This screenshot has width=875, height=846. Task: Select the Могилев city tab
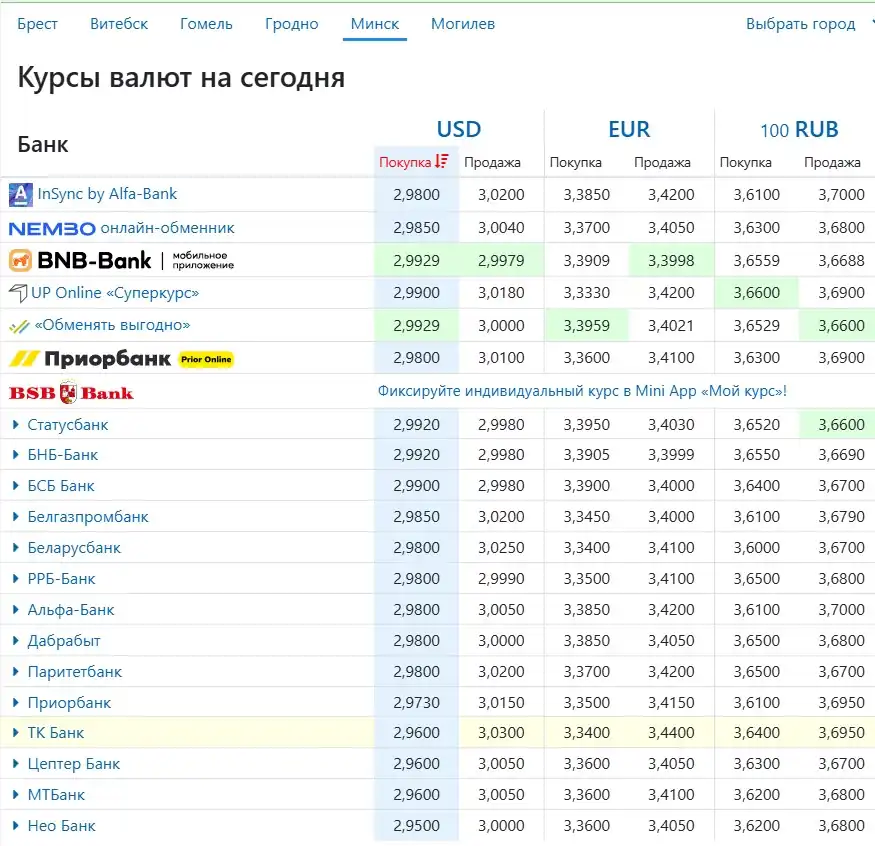(462, 24)
